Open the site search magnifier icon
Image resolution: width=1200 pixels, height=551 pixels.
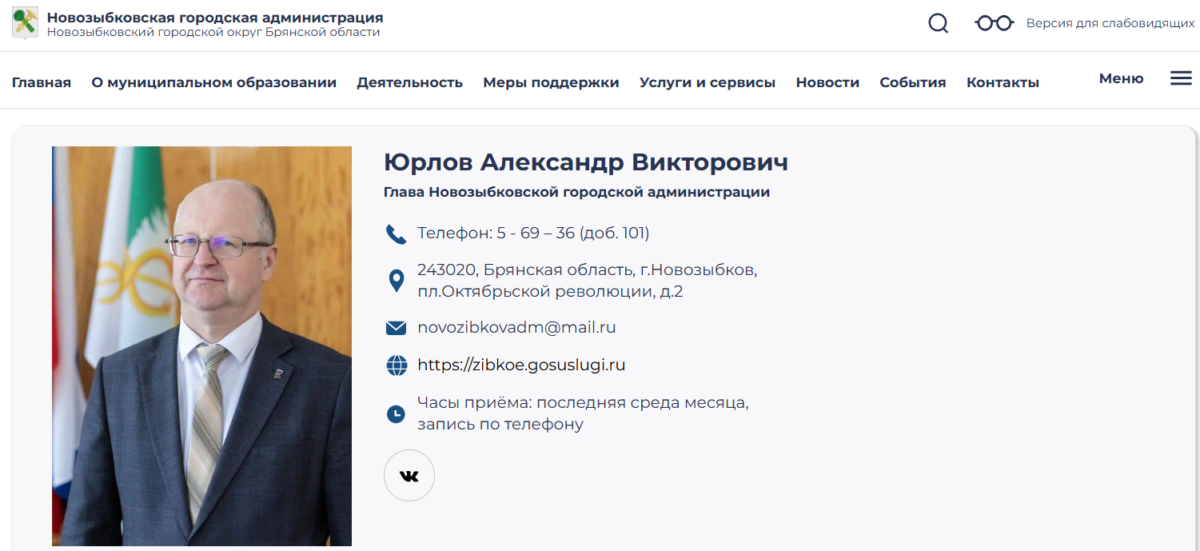coord(938,23)
